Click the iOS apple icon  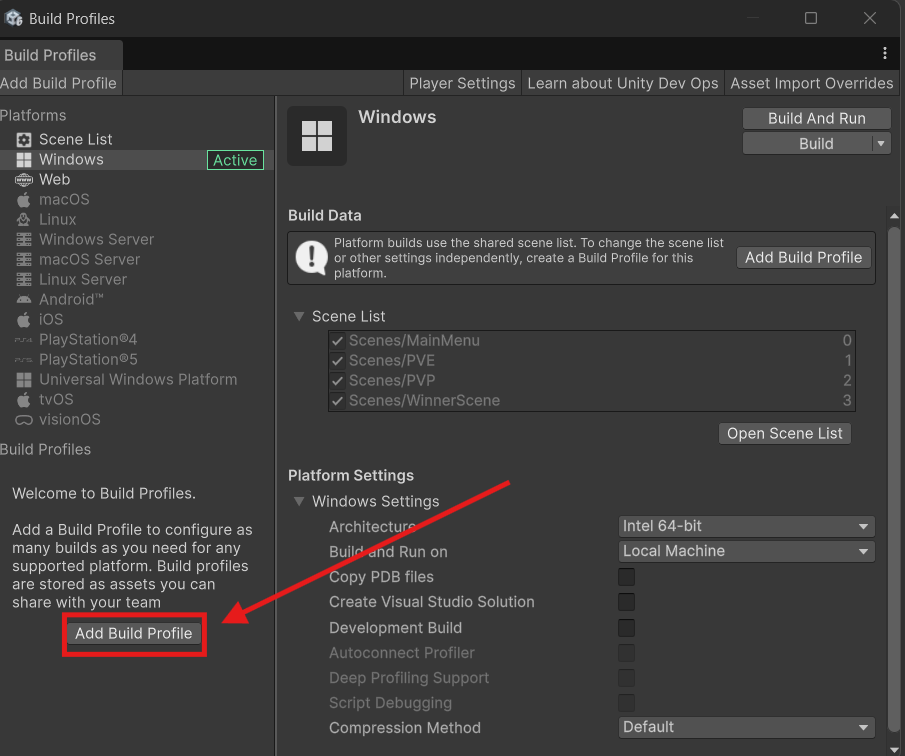[x=24, y=320]
